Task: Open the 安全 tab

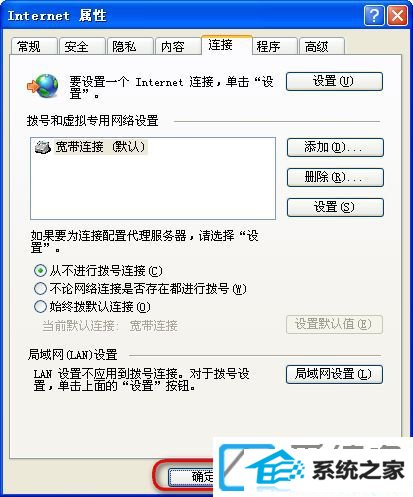Action: (x=82, y=46)
